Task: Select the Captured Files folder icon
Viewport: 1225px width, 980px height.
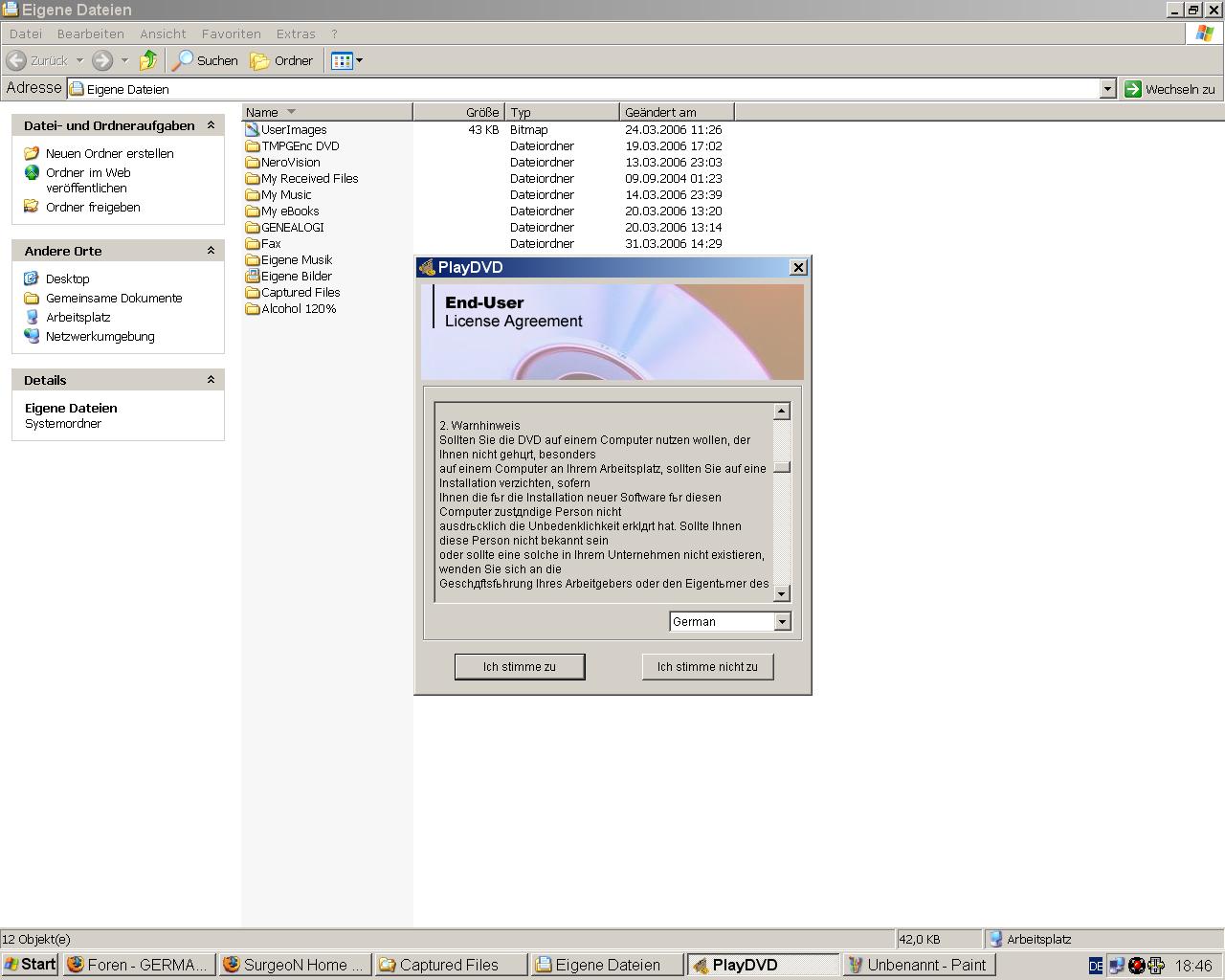Action: 253,292
